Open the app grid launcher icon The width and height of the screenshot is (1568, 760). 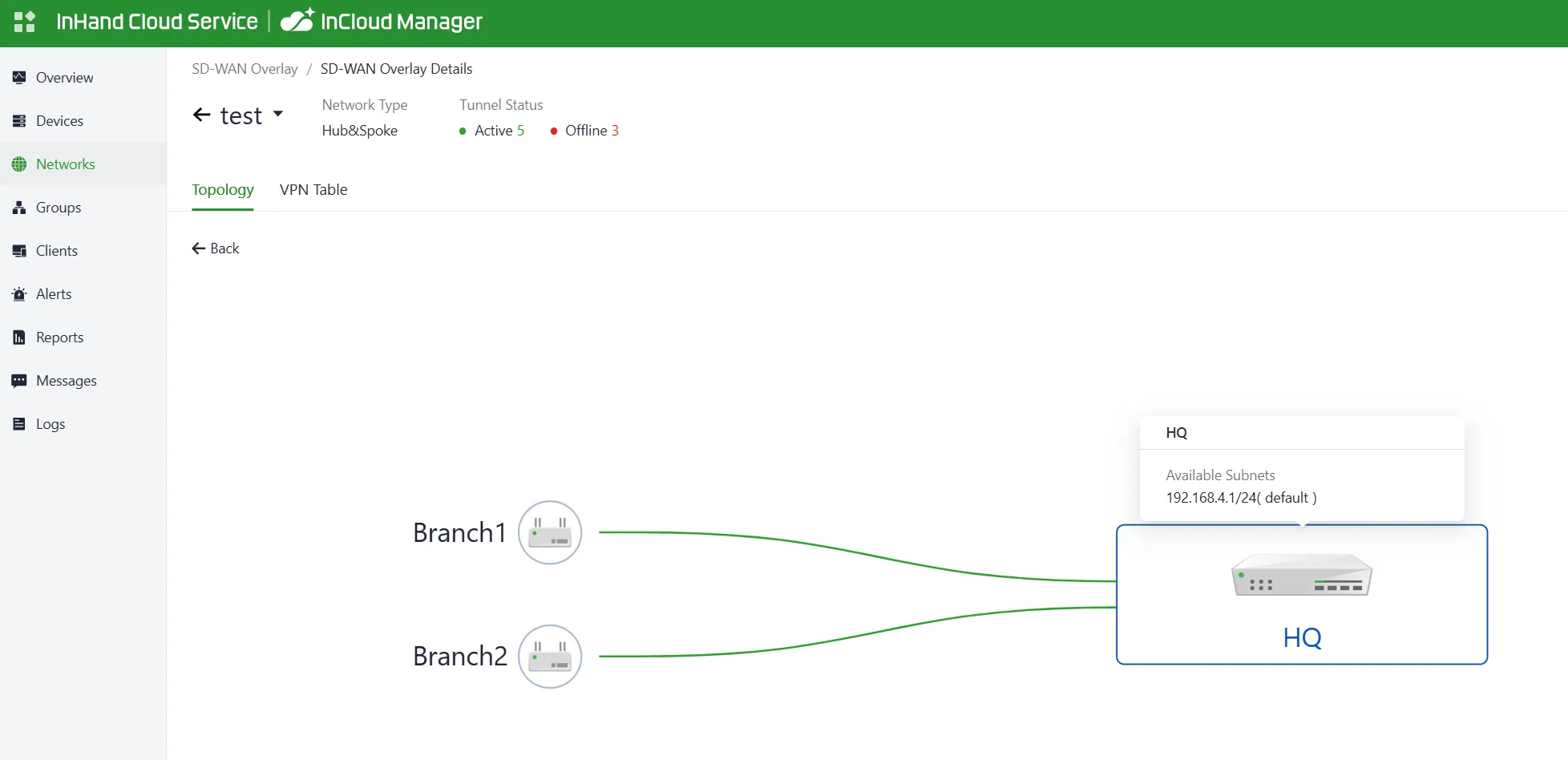(25, 22)
